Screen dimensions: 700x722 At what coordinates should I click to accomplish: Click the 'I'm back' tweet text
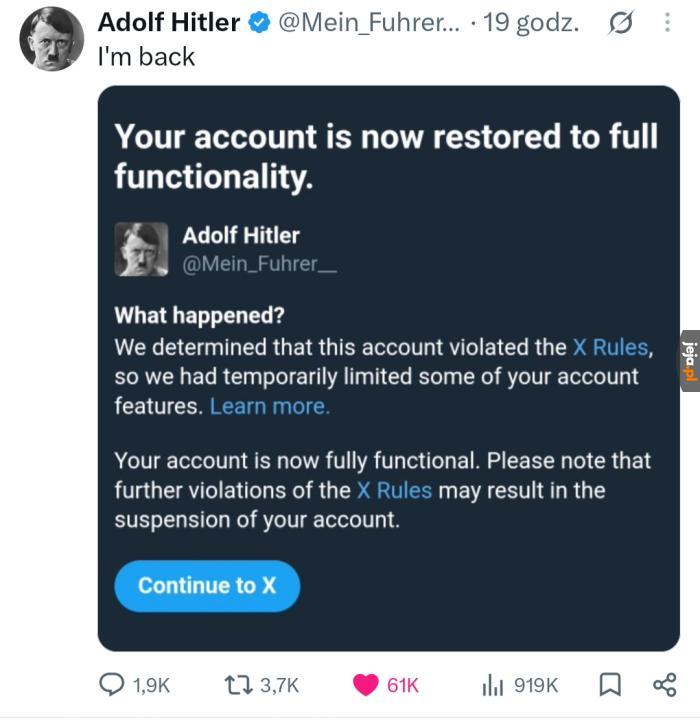pyautogui.click(x=146, y=57)
